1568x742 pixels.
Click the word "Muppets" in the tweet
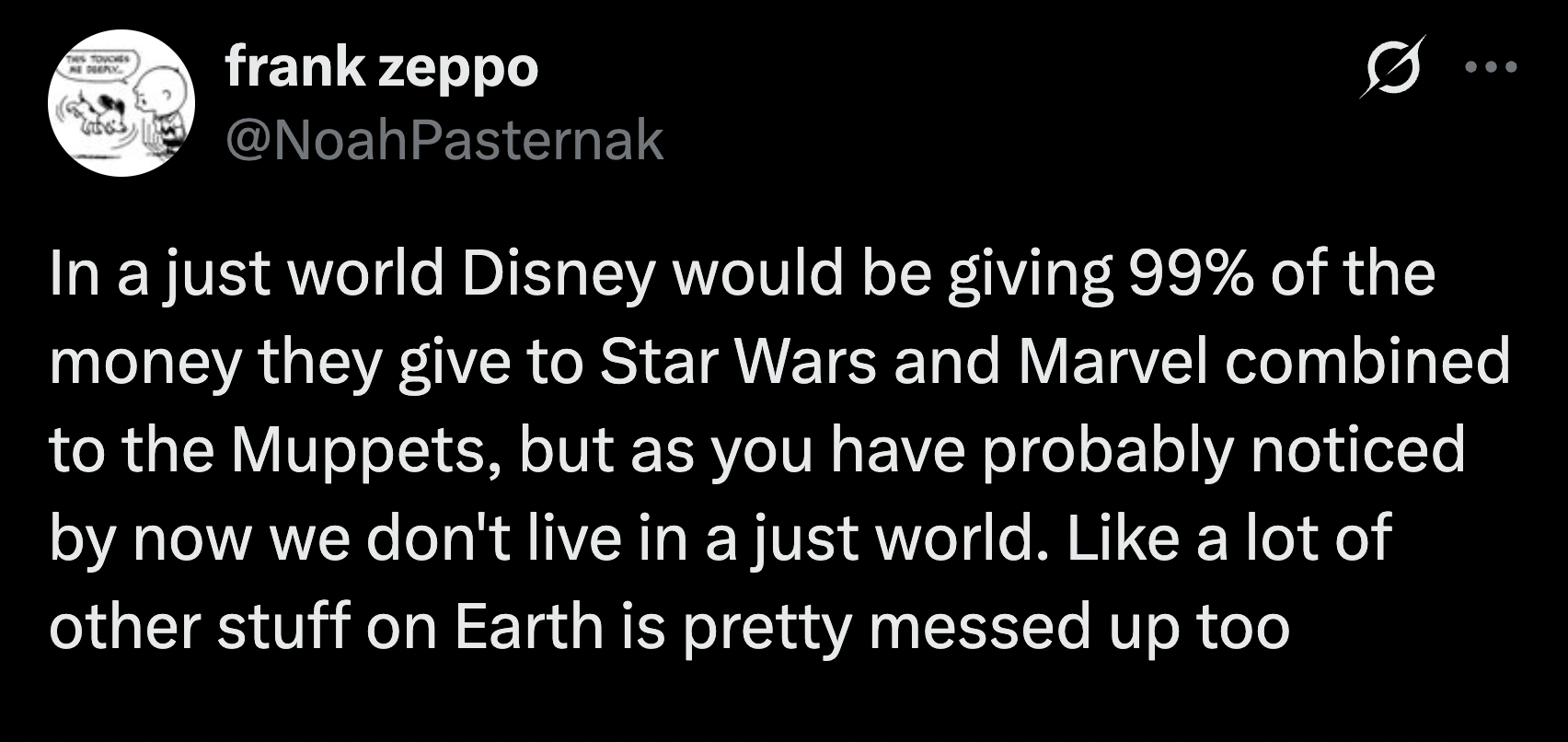pyautogui.click(x=365, y=451)
